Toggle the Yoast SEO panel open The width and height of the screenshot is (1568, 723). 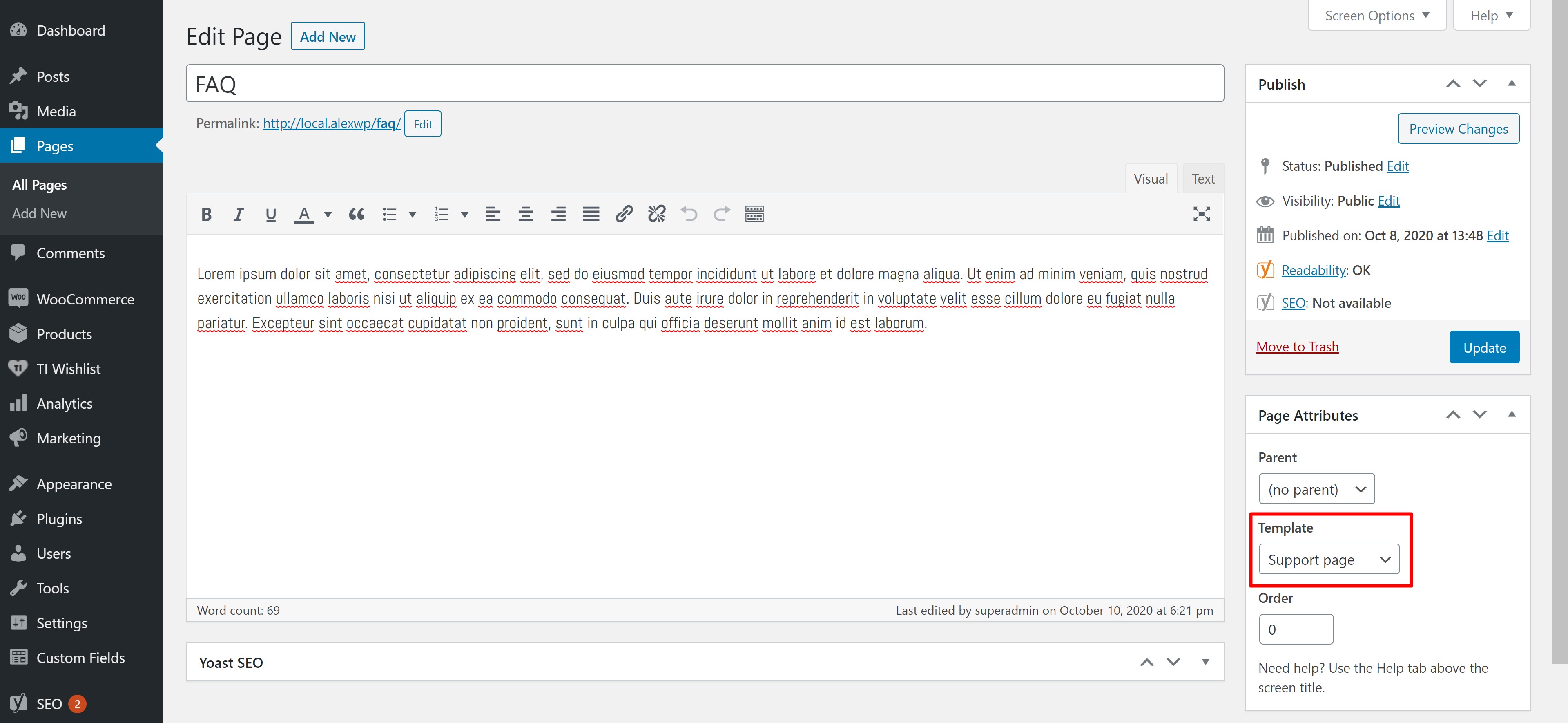point(1204,662)
